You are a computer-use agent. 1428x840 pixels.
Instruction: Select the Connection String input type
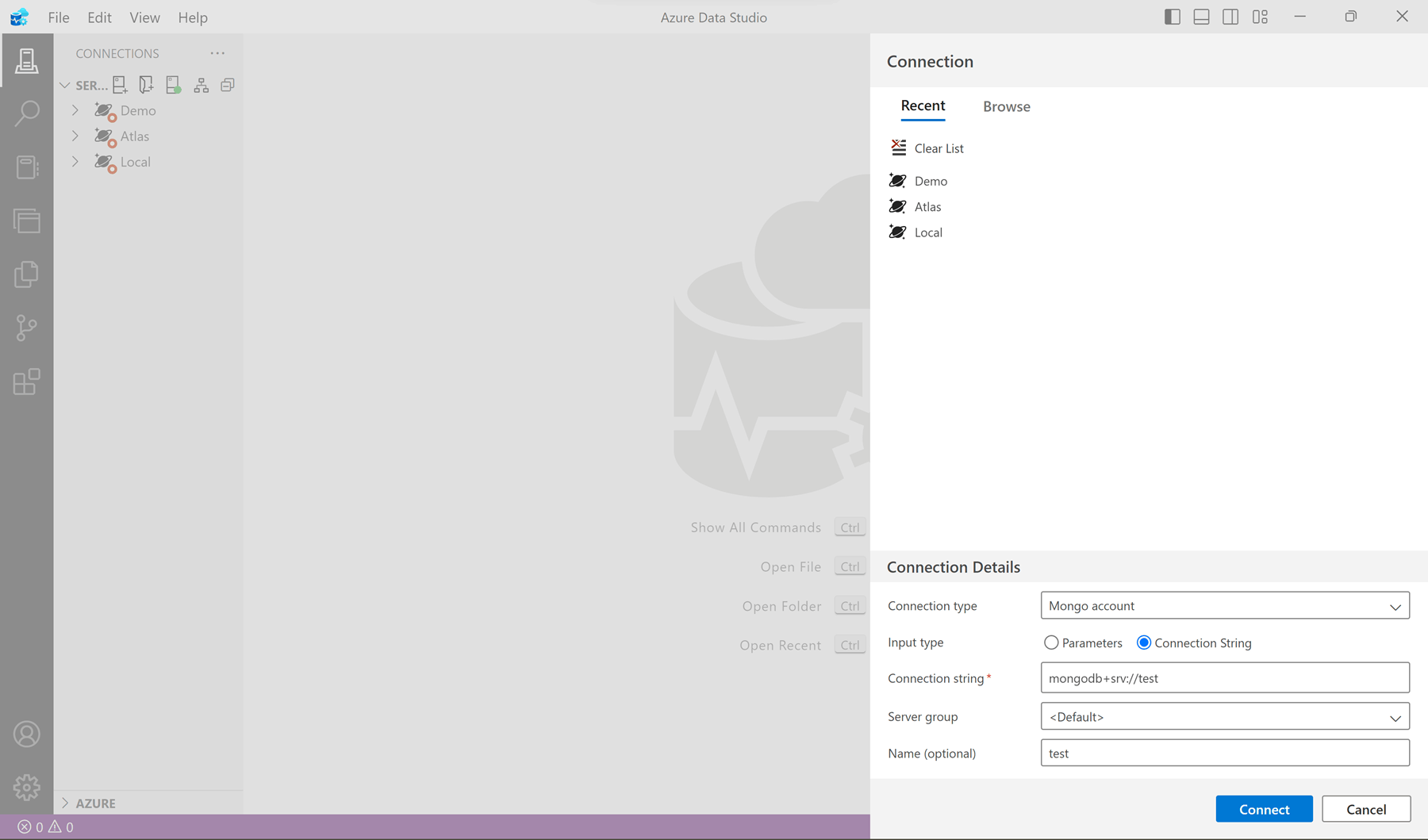[x=1143, y=642]
